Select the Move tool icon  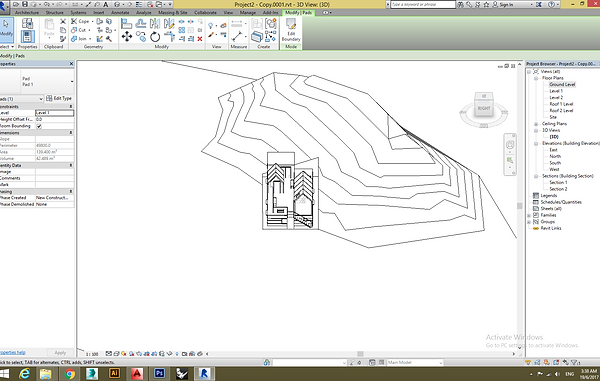click(127, 37)
